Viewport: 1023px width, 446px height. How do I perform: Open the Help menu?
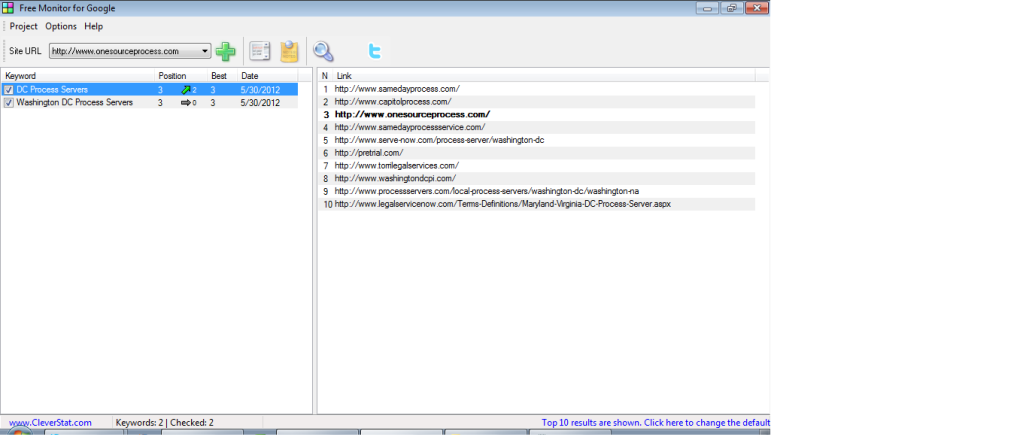[93, 27]
